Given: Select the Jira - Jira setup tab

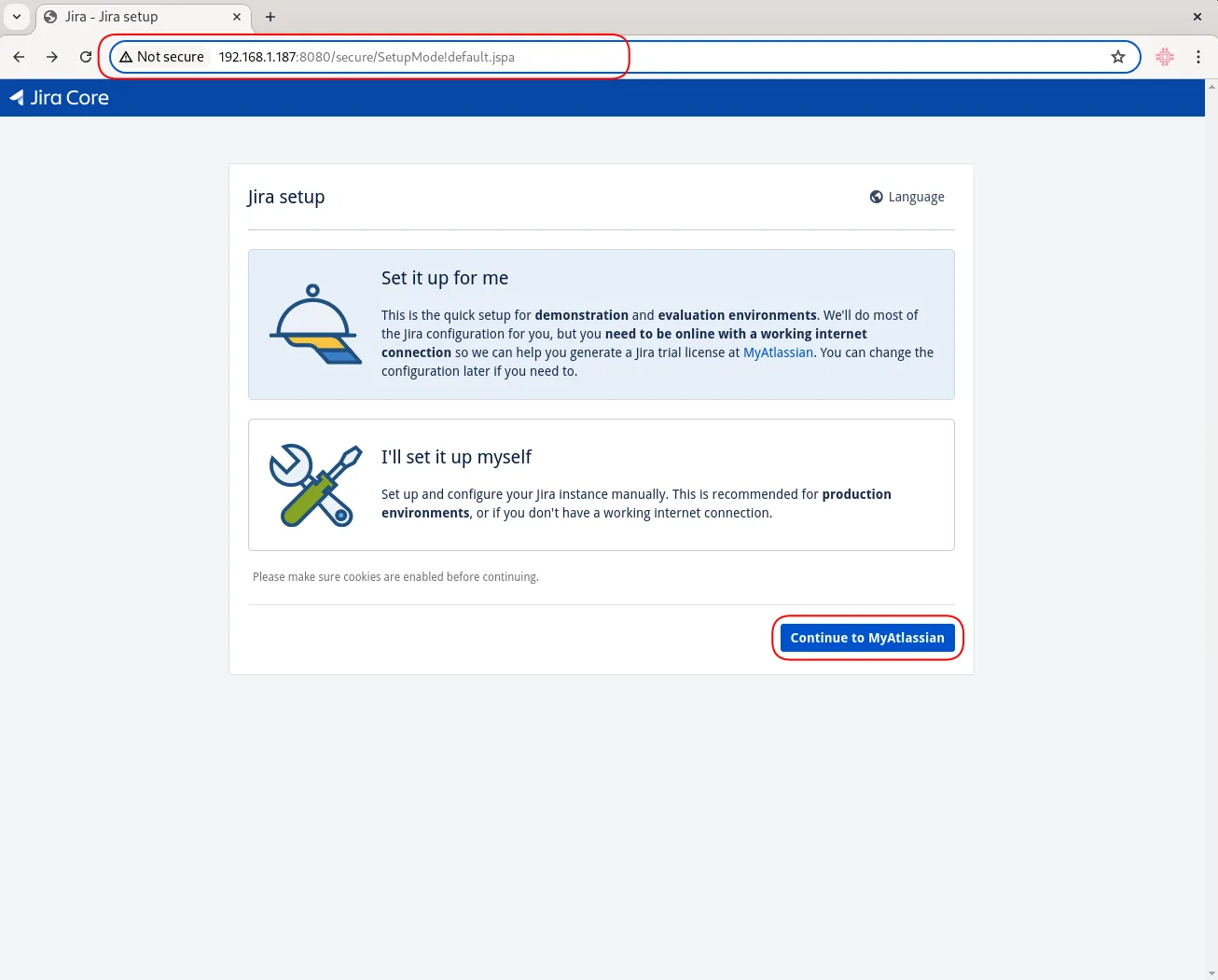Looking at the screenshot, I should (145, 17).
